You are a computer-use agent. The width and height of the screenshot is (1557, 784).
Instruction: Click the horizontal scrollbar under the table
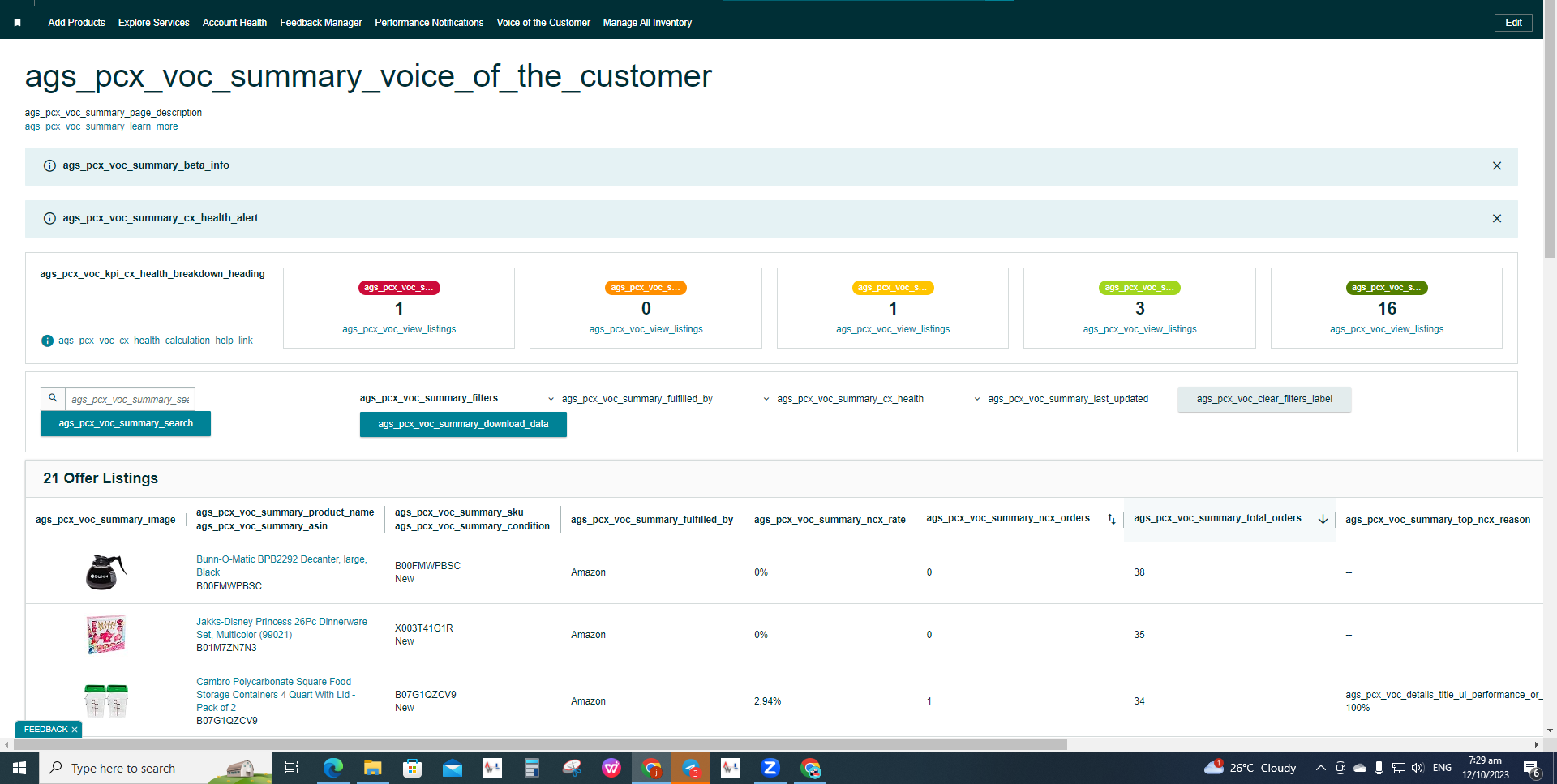click(539, 744)
